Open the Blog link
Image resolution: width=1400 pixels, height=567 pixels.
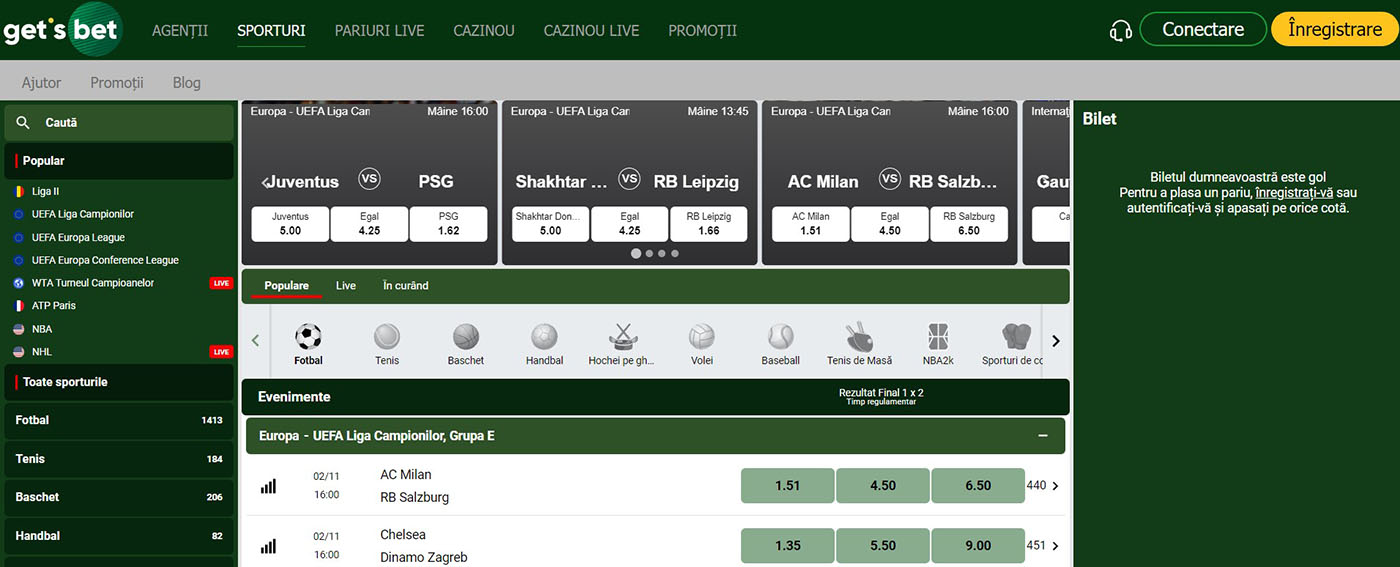pos(187,83)
